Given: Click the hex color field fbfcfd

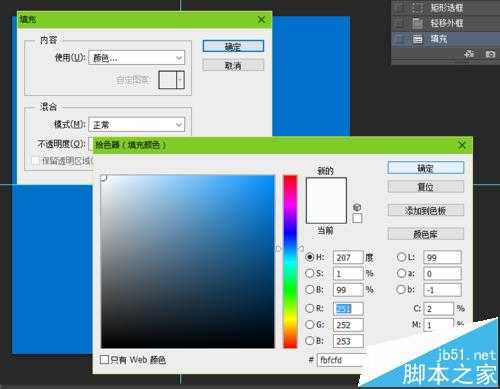Looking at the screenshot, I should pyautogui.click(x=342, y=360).
